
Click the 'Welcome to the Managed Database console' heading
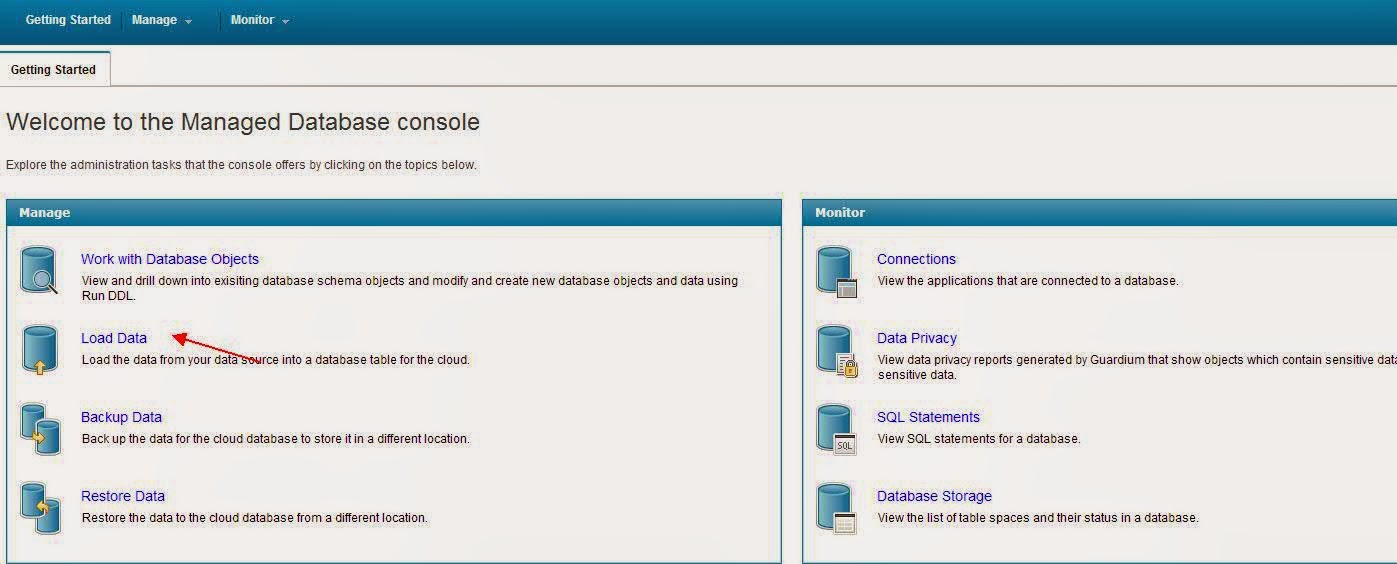pos(243,122)
